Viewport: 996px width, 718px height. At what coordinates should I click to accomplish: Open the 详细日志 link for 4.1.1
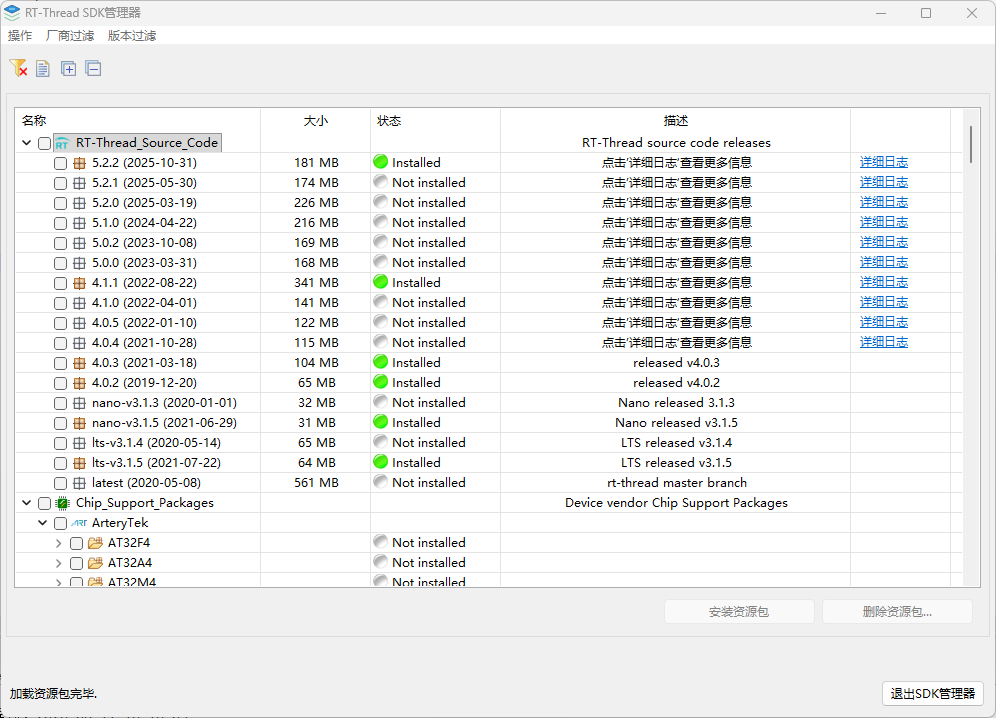coord(884,282)
